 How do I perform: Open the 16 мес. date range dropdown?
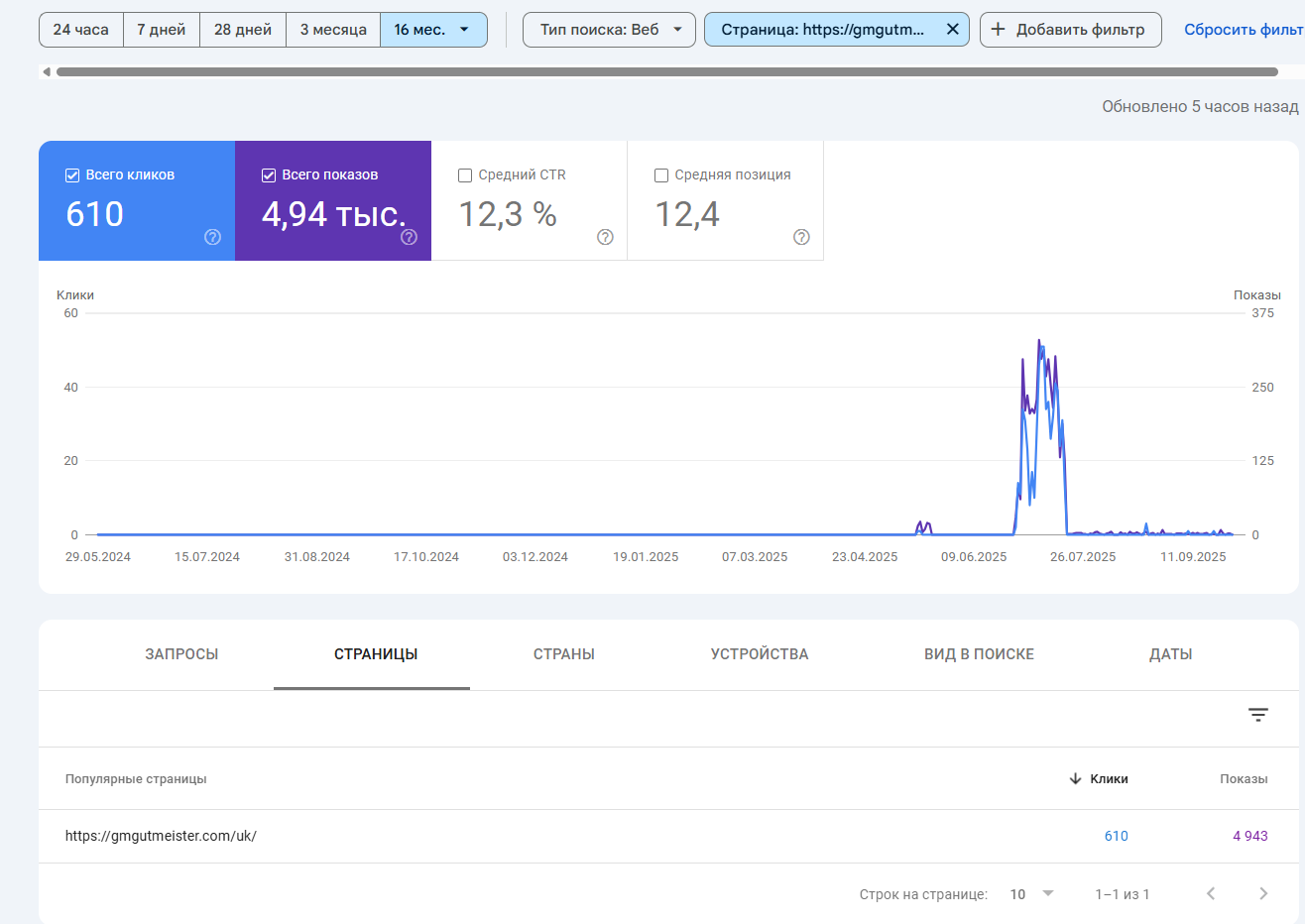[x=433, y=30]
